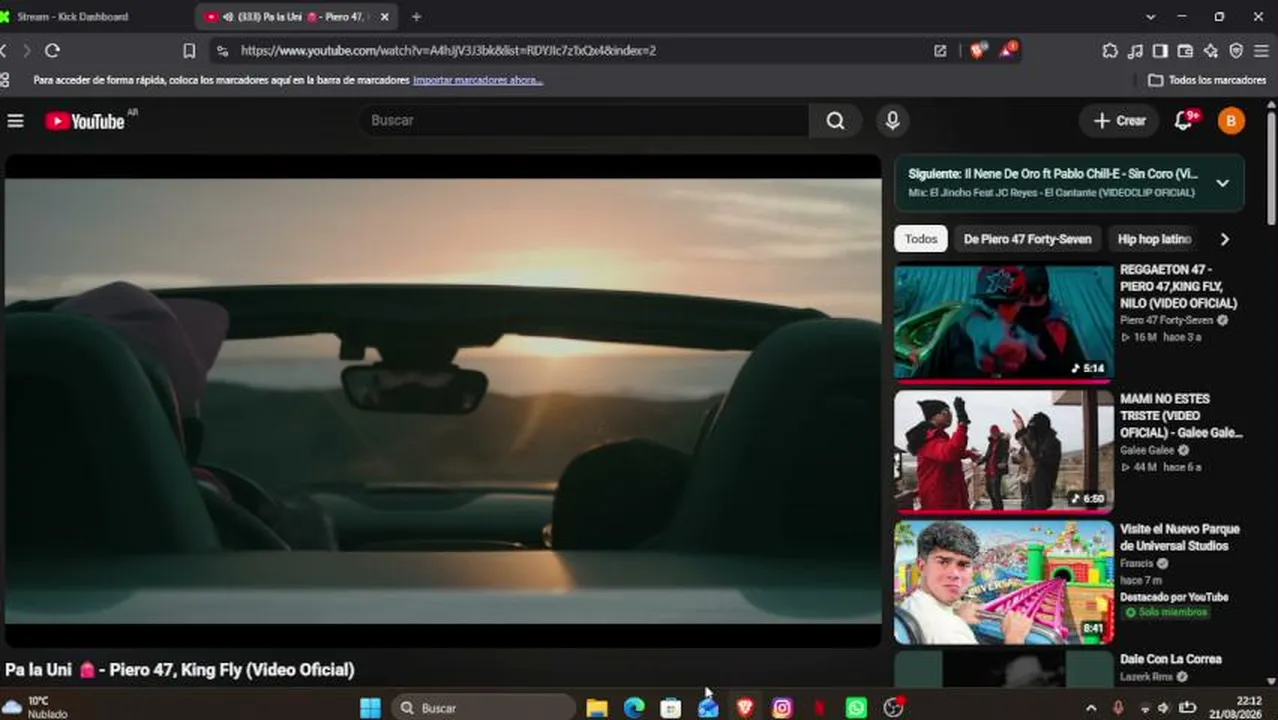Open the Francis channel name
1278x720 pixels.
[x=1136, y=563]
